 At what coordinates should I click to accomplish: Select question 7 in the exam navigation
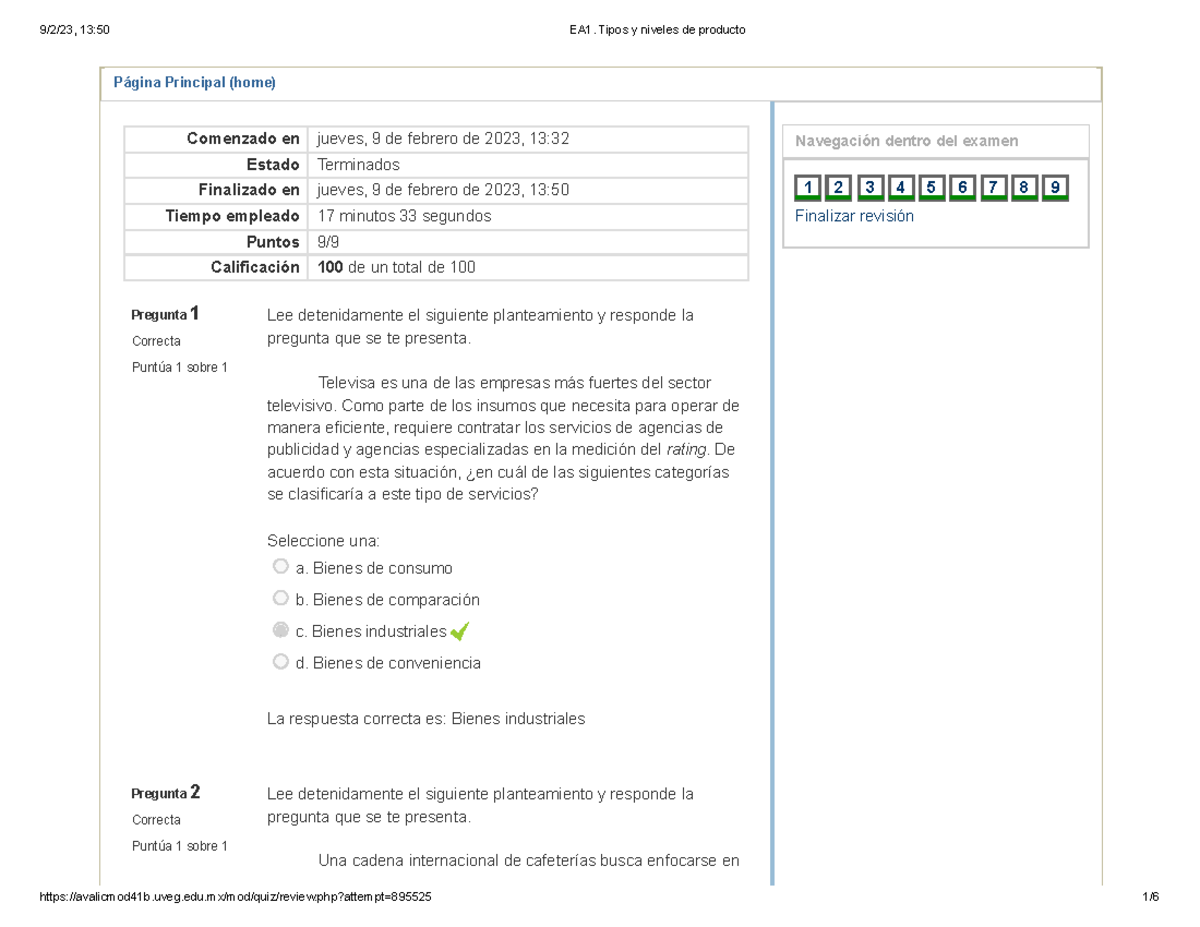(993, 188)
